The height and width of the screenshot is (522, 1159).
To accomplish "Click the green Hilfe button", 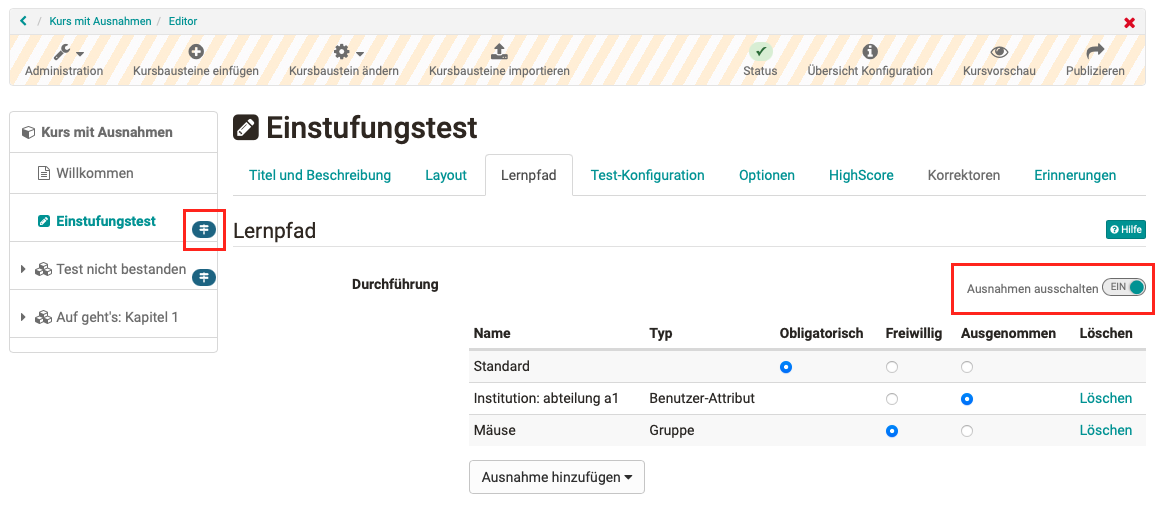I will tap(1125, 230).
